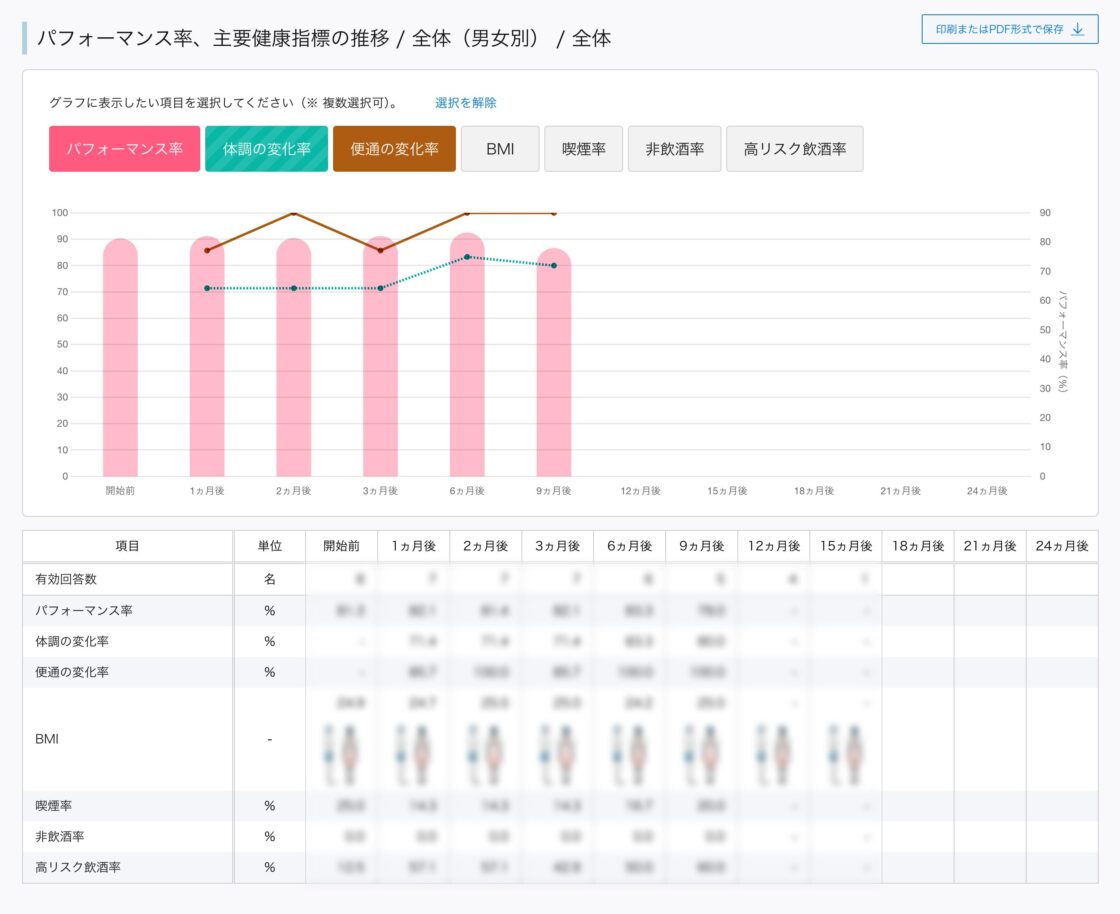This screenshot has width=1120, height=914.
Task: Select the 喫煙率 table row label
Action: [x=54, y=805]
